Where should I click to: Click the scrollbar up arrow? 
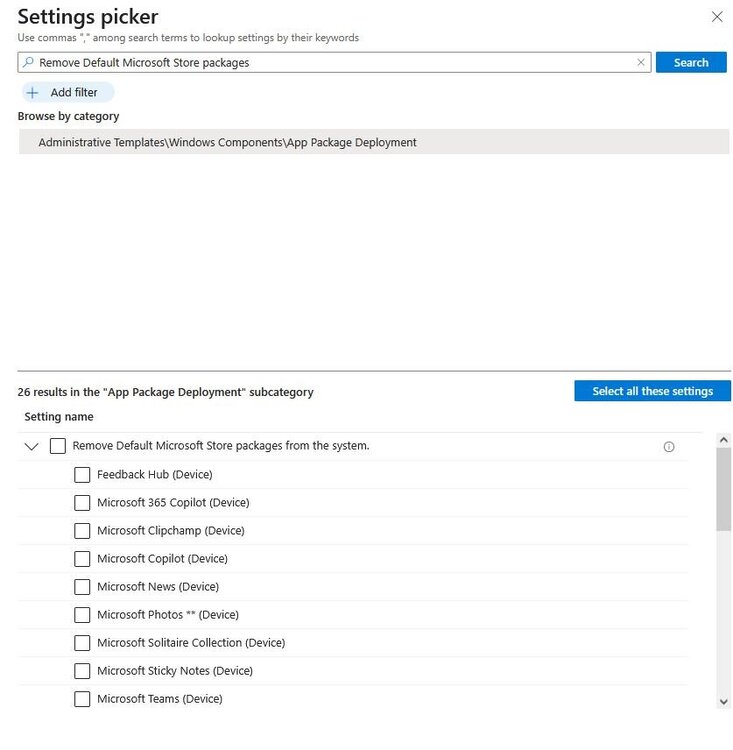point(723,440)
